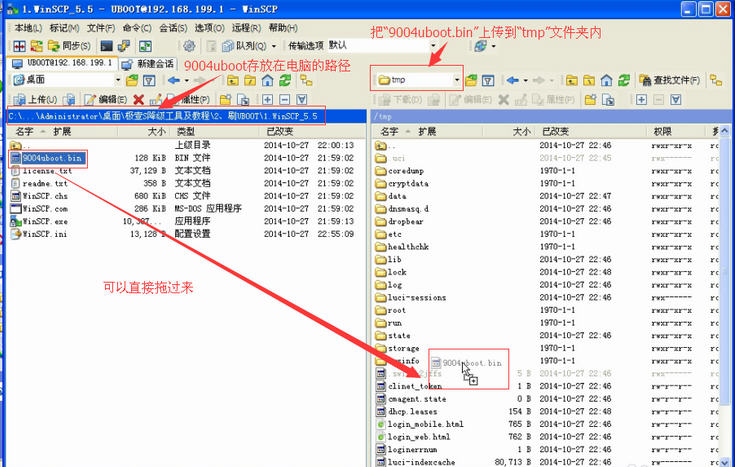Open the 文件(F) menu

[x=101, y=28]
